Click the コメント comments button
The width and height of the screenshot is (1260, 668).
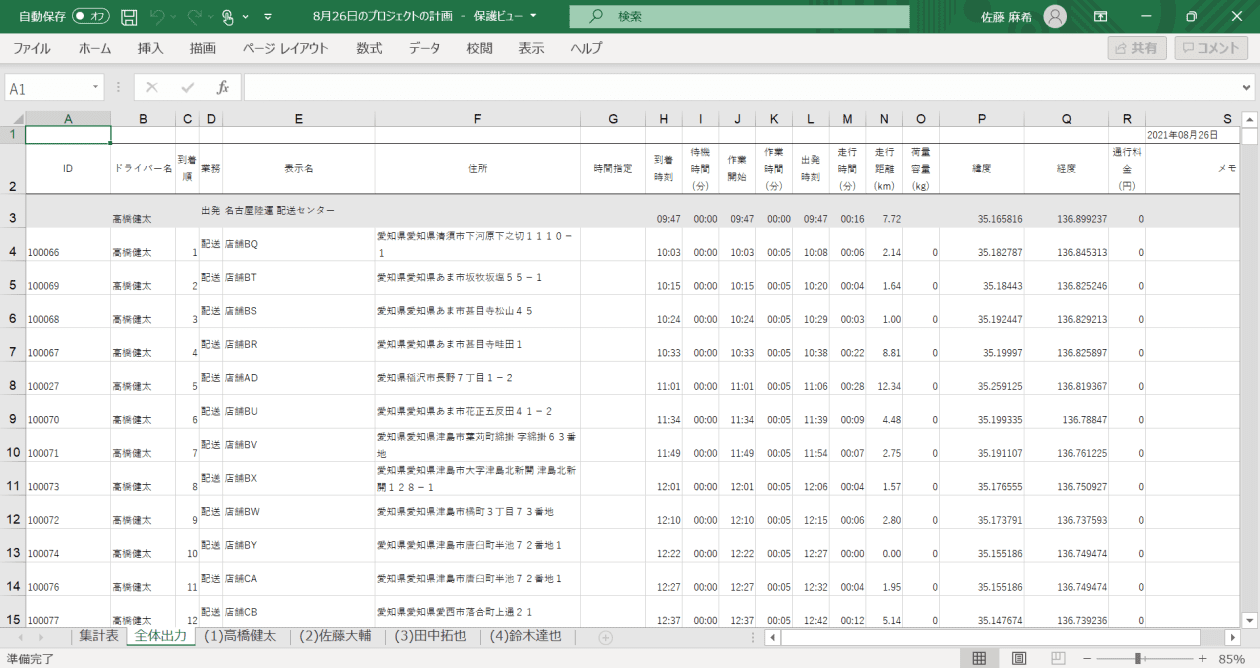(1212, 48)
